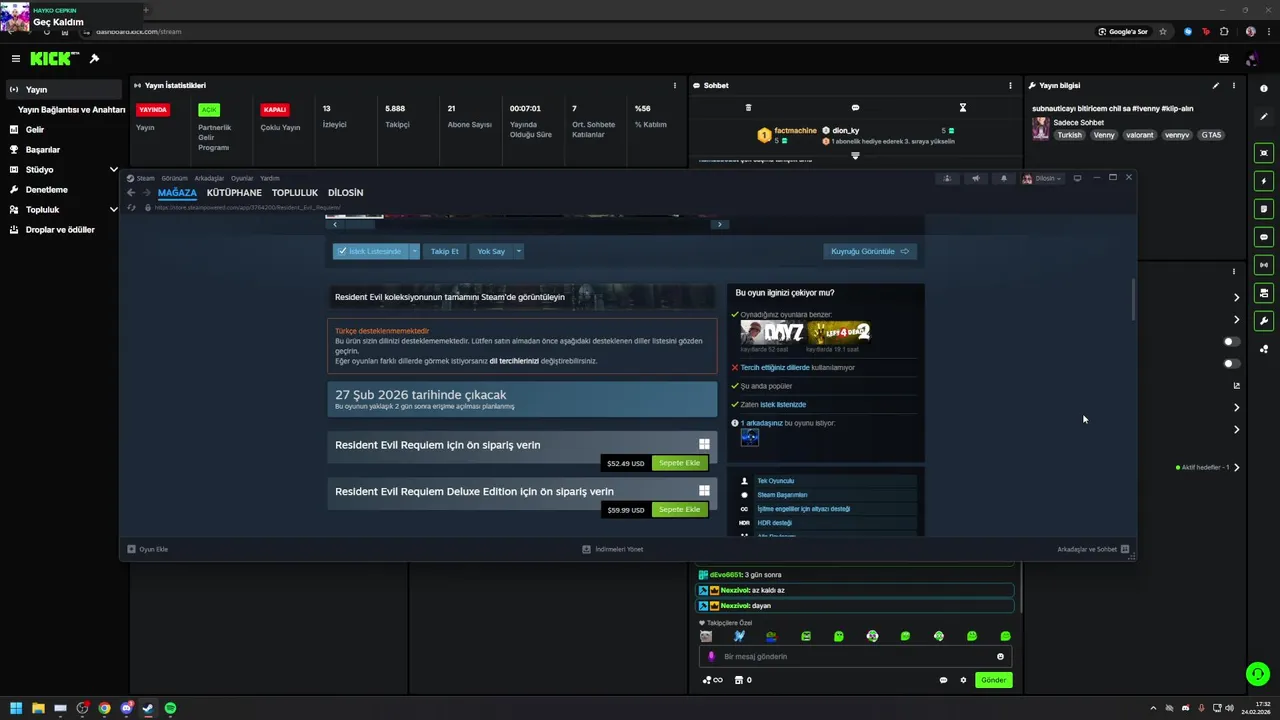Edit stream info with pencil icon
1280x720 pixels.
[x=1216, y=86]
